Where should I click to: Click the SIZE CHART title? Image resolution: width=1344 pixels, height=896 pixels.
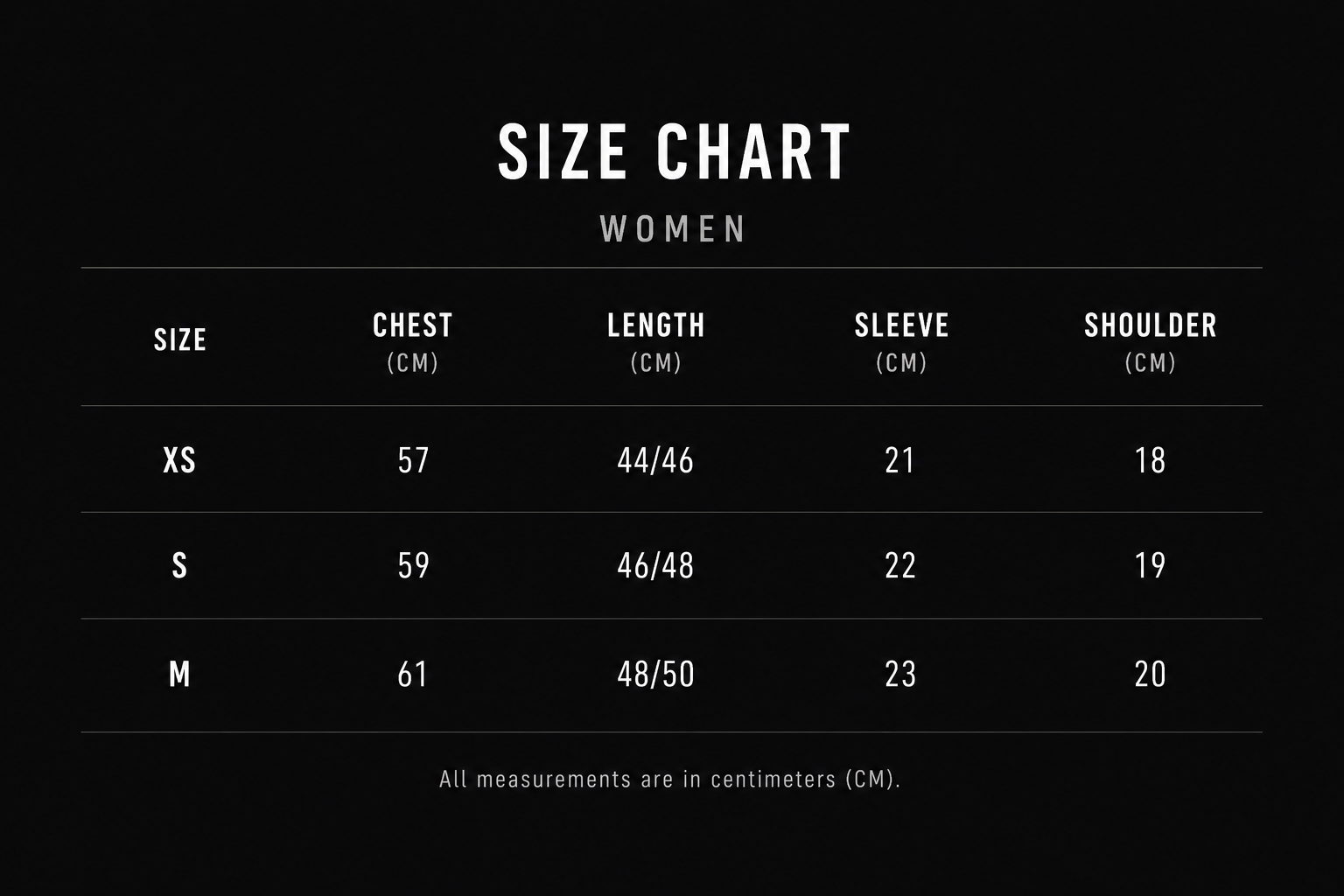pyautogui.click(x=674, y=151)
